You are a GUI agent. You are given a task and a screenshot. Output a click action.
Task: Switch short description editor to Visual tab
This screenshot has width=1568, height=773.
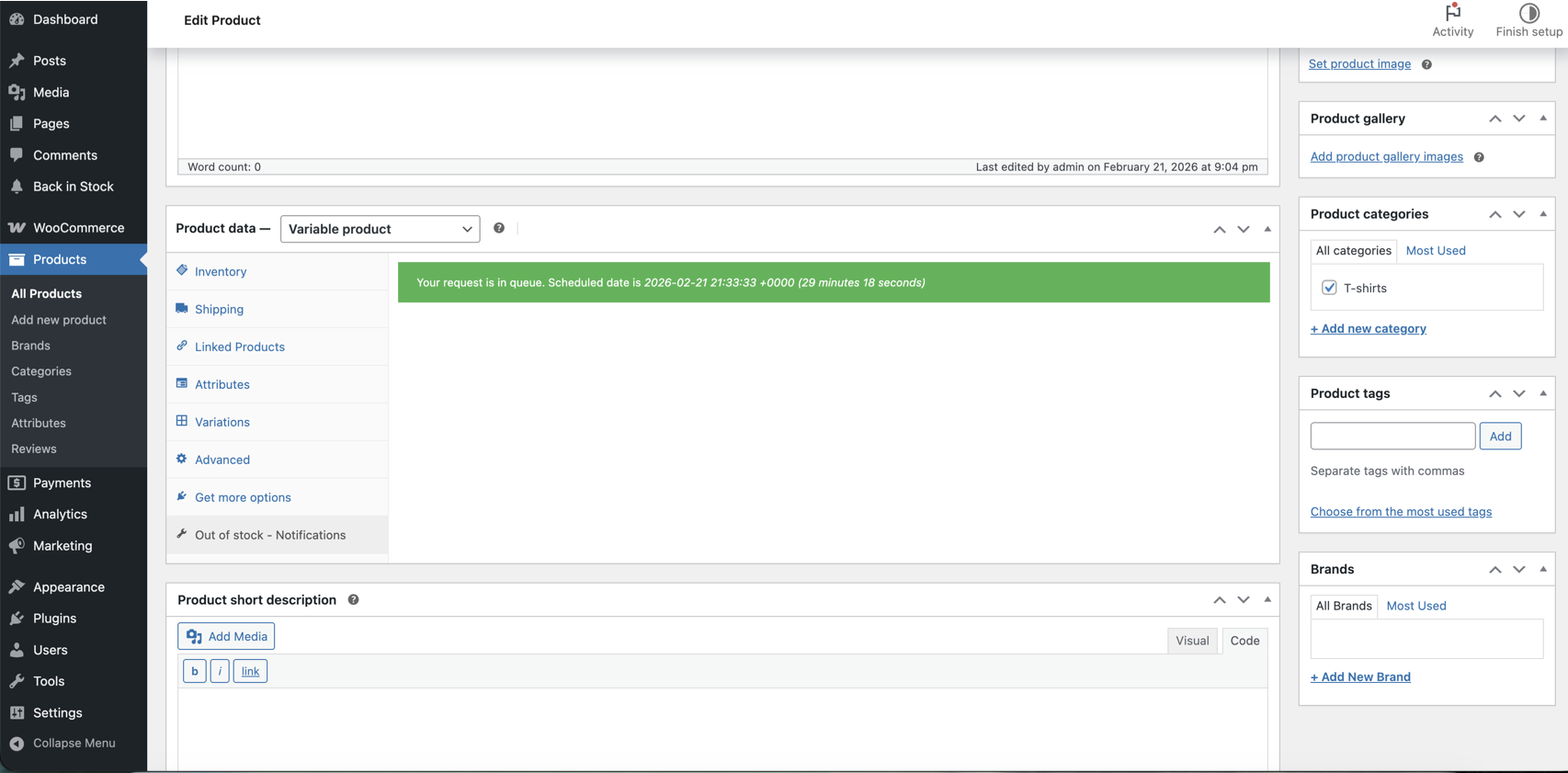pyautogui.click(x=1192, y=641)
